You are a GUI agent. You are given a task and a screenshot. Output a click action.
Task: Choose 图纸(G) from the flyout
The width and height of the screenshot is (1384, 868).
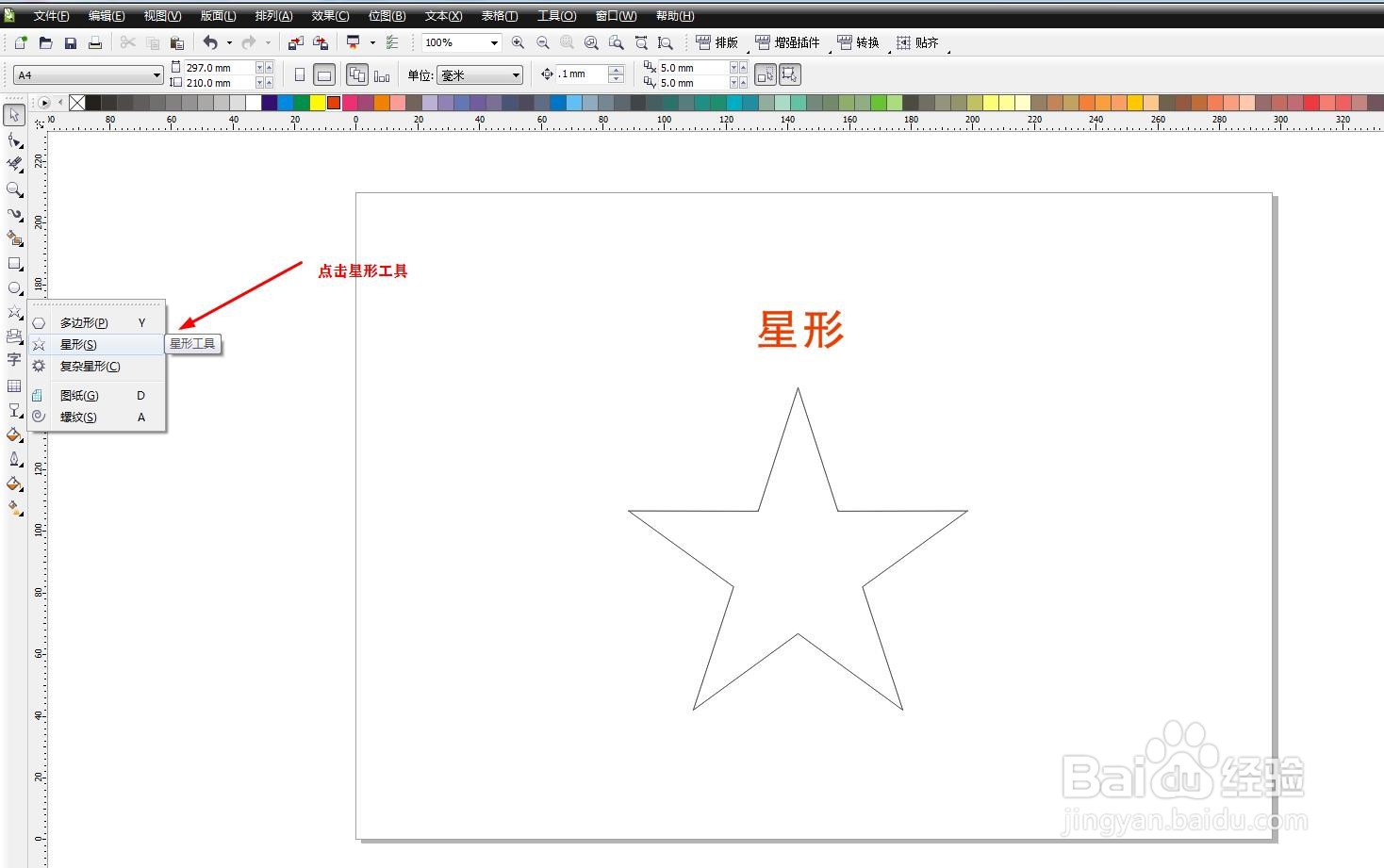click(x=96, y=395)
